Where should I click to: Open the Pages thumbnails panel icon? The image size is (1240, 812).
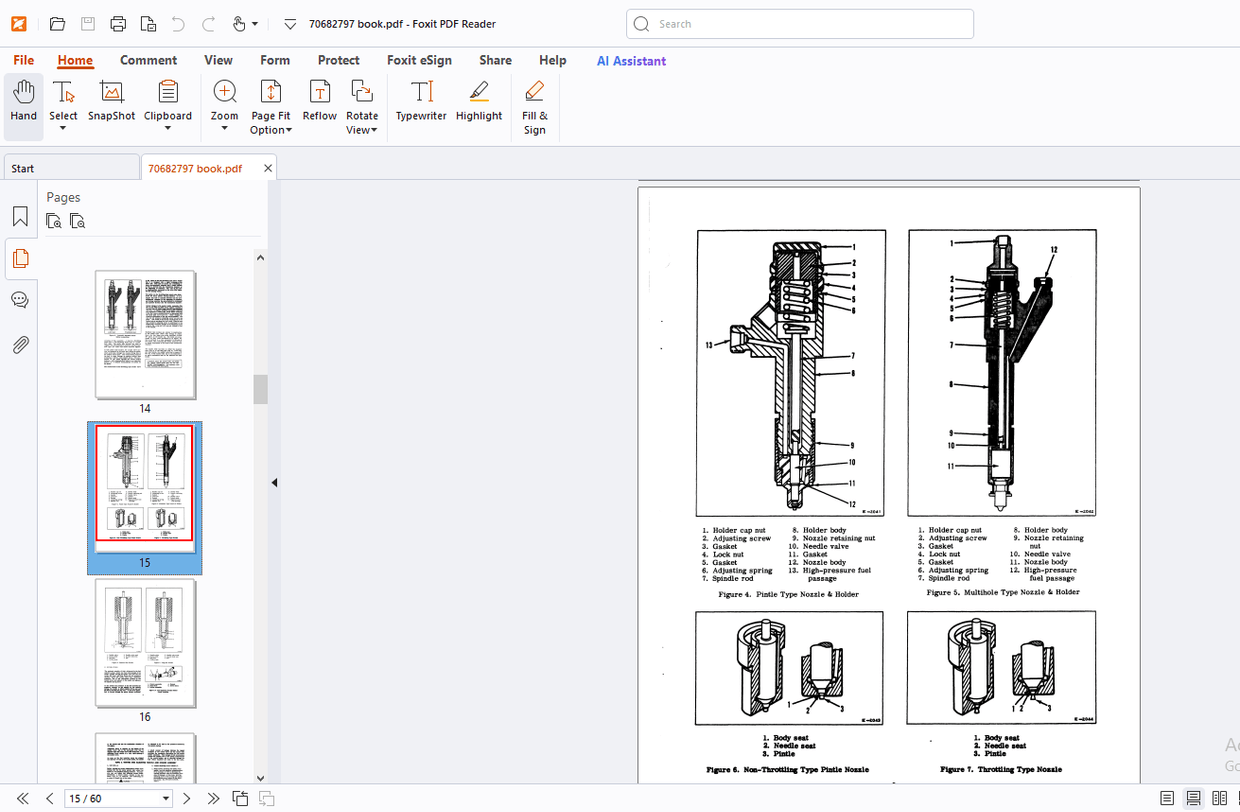(x=20, y=258)
